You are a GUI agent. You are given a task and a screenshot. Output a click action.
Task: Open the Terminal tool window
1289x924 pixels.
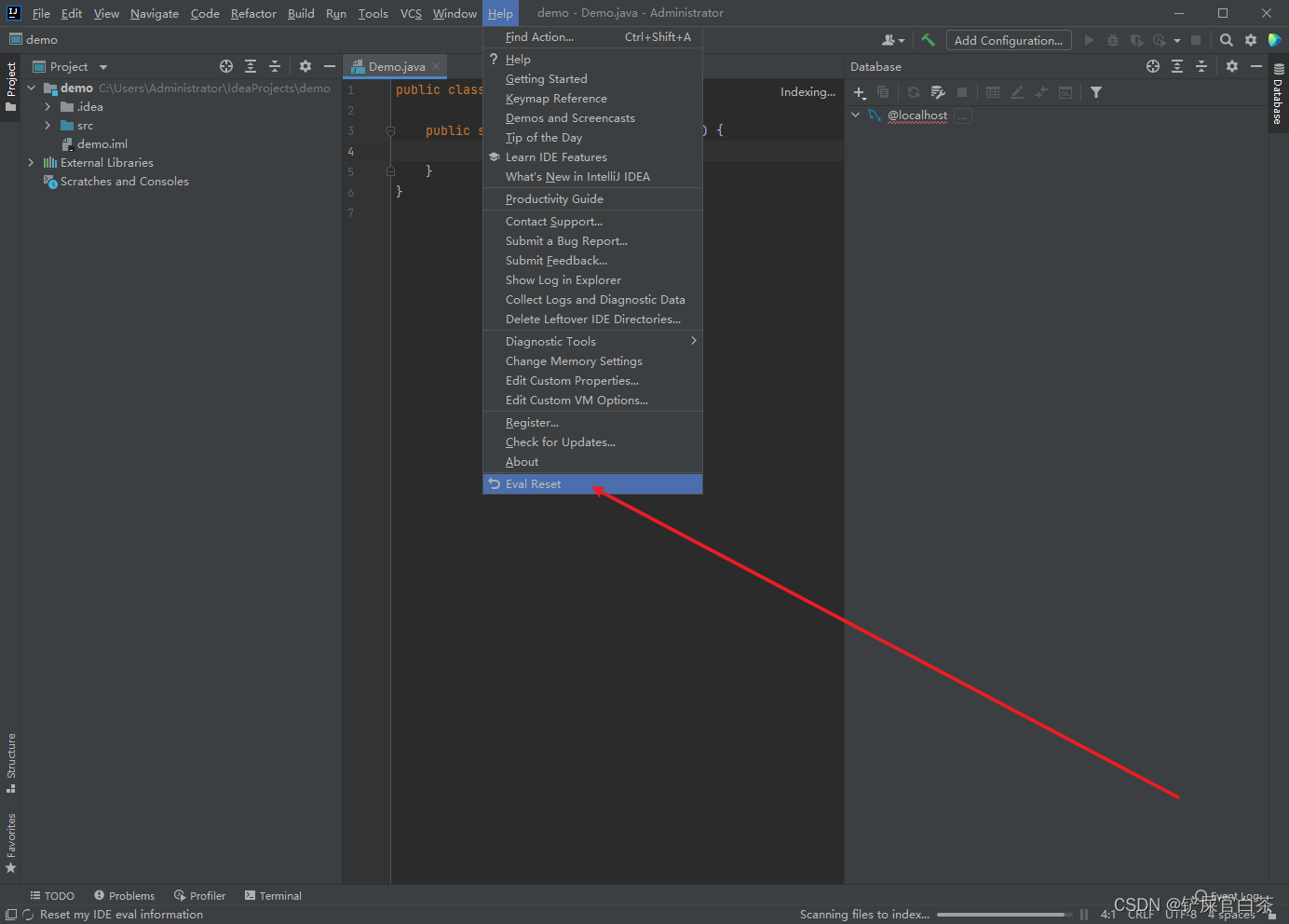click(x=273, y=896)
